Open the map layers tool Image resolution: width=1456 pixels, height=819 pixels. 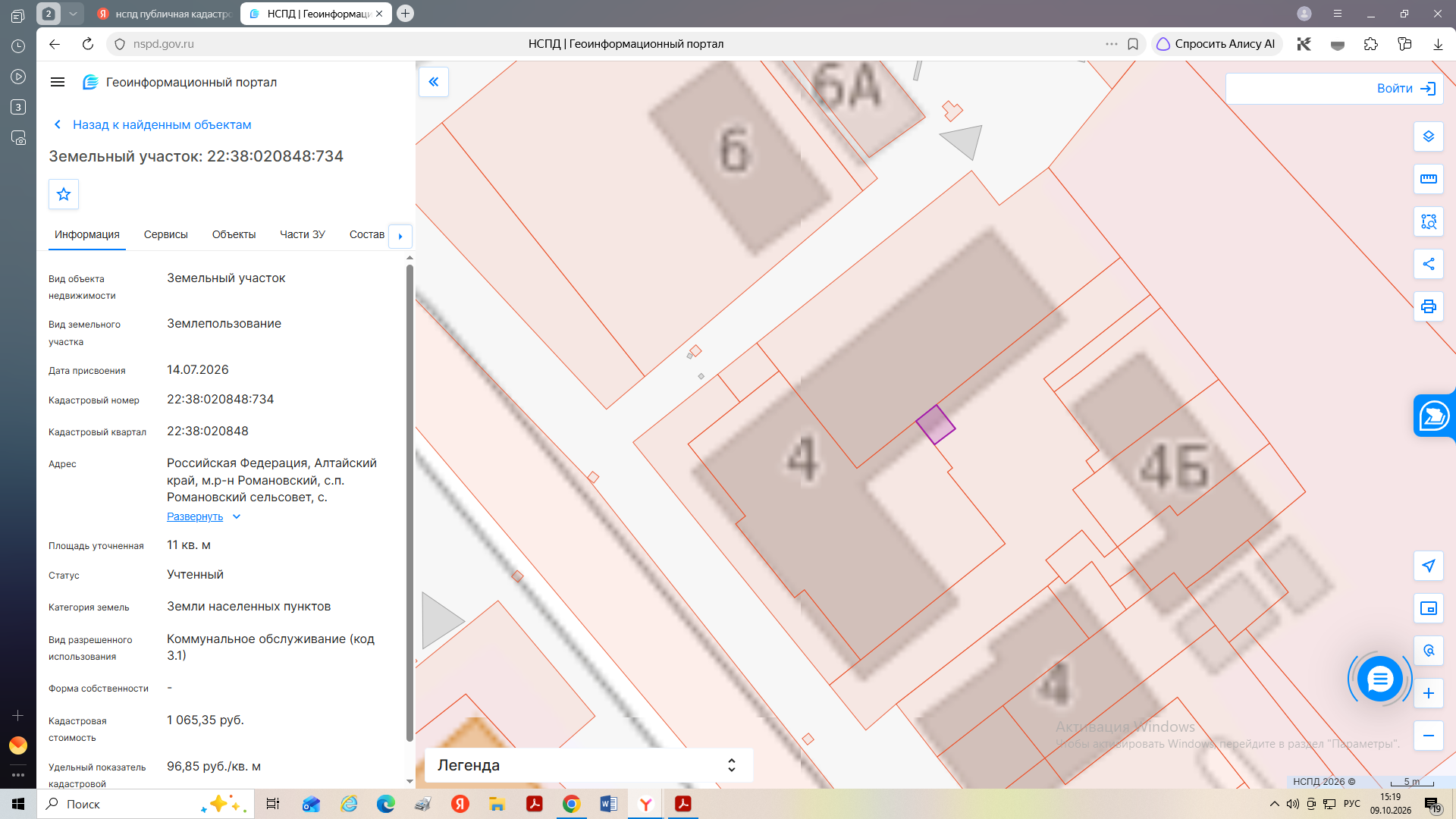pyautogui.click(x=1429, y=136)
